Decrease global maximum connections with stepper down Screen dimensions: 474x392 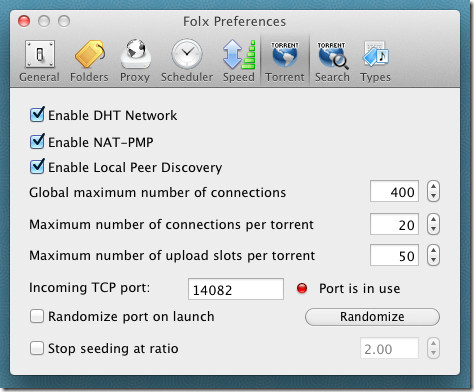tap(433, 196)
